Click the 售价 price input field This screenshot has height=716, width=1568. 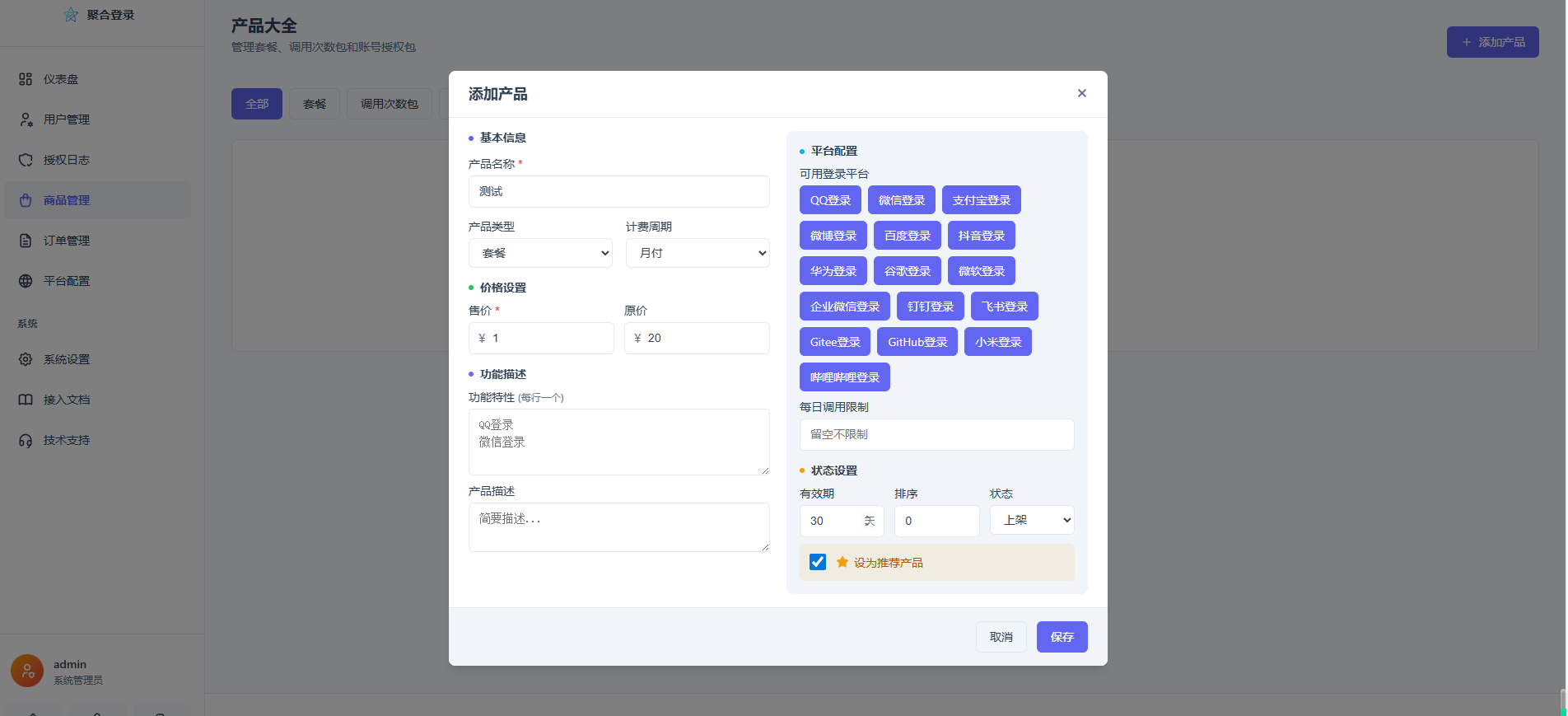click(541, 338)
